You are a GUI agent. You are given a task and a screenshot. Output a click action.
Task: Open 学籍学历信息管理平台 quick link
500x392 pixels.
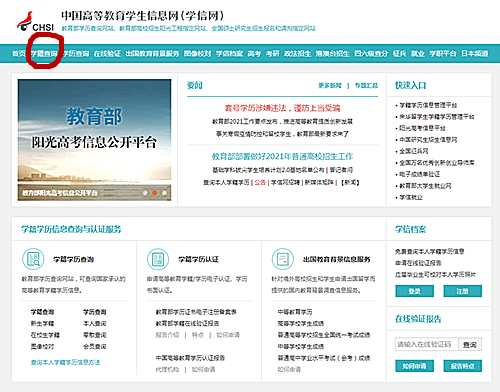[x=428, y=105]
